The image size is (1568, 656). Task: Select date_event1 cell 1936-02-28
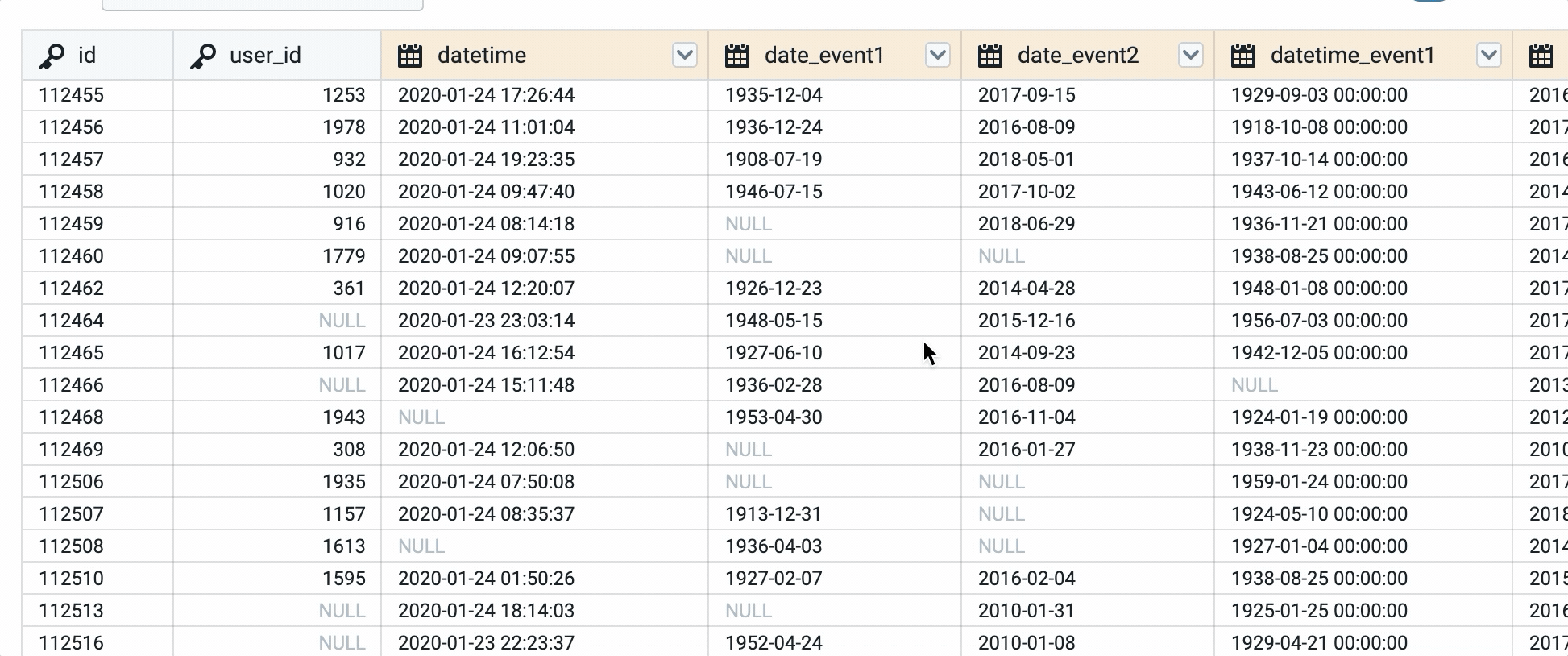point(835,385)
